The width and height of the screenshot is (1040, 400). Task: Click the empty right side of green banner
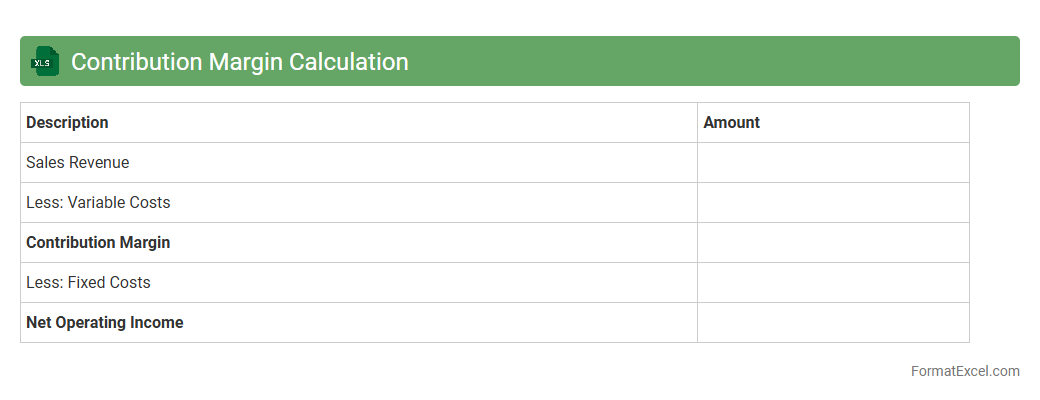click(x=750, y=62)
